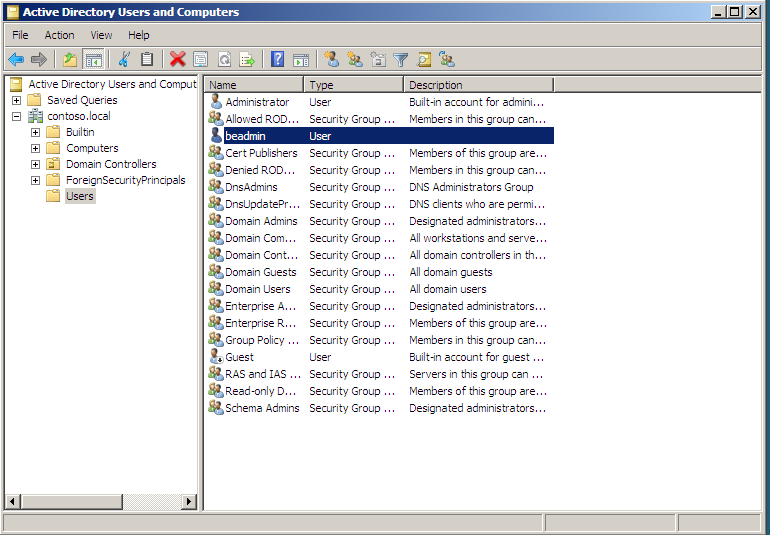Expand the Domain Controllers node
This screenshot has width=770, height=535.
click(35, 164)
